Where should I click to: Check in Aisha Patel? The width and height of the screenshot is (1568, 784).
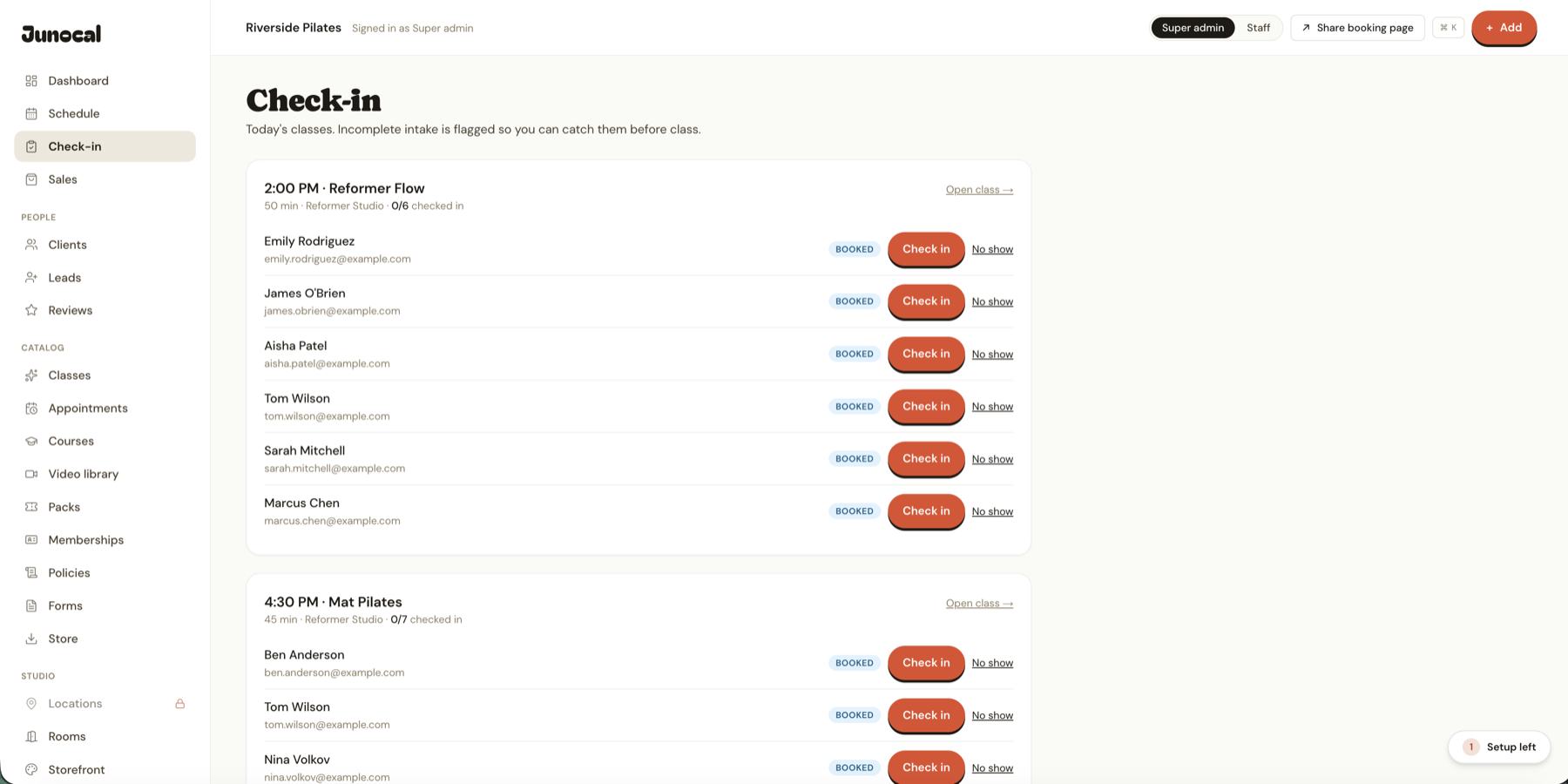point(926,354)
